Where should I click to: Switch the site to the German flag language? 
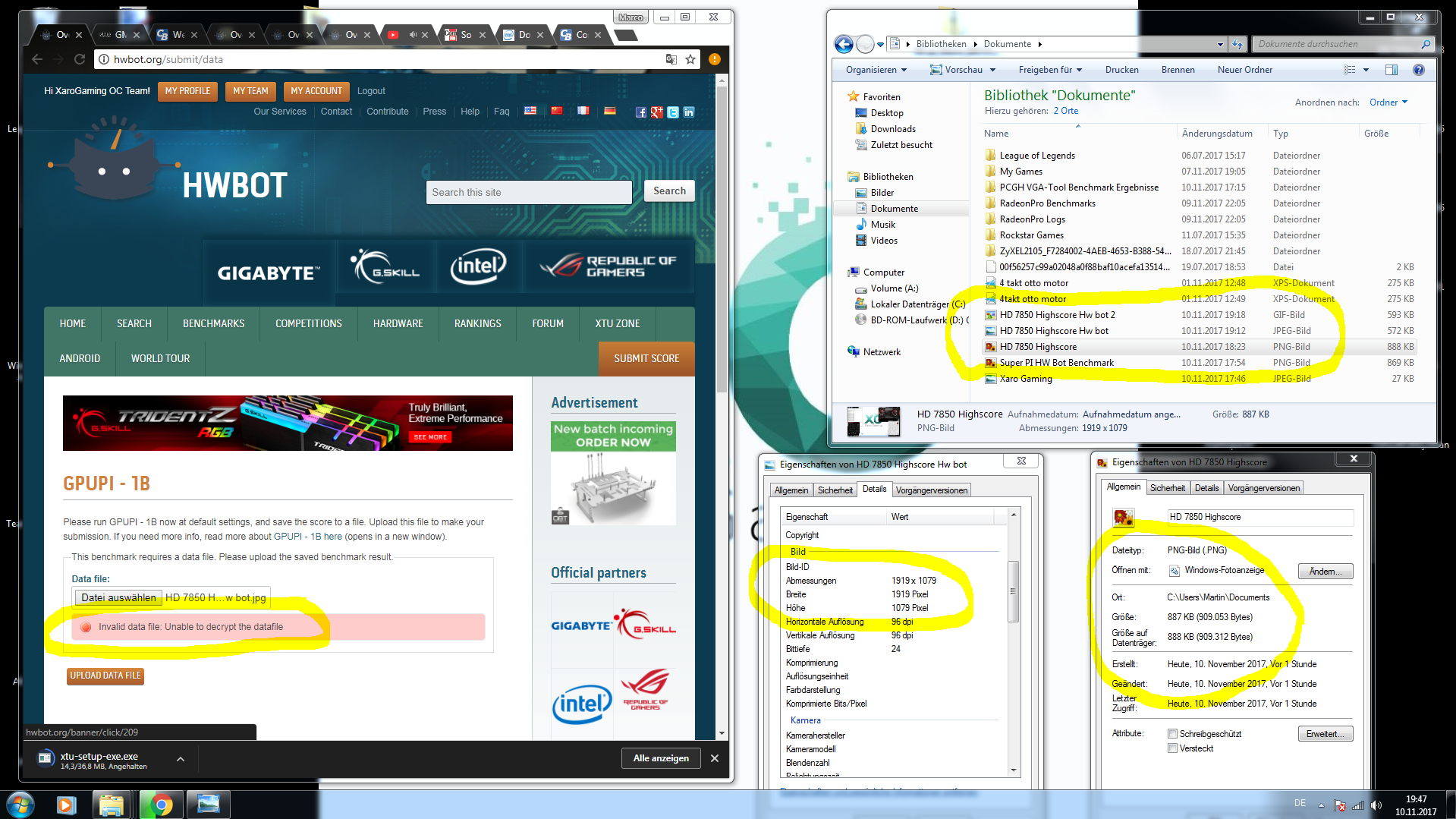(609, 111)
